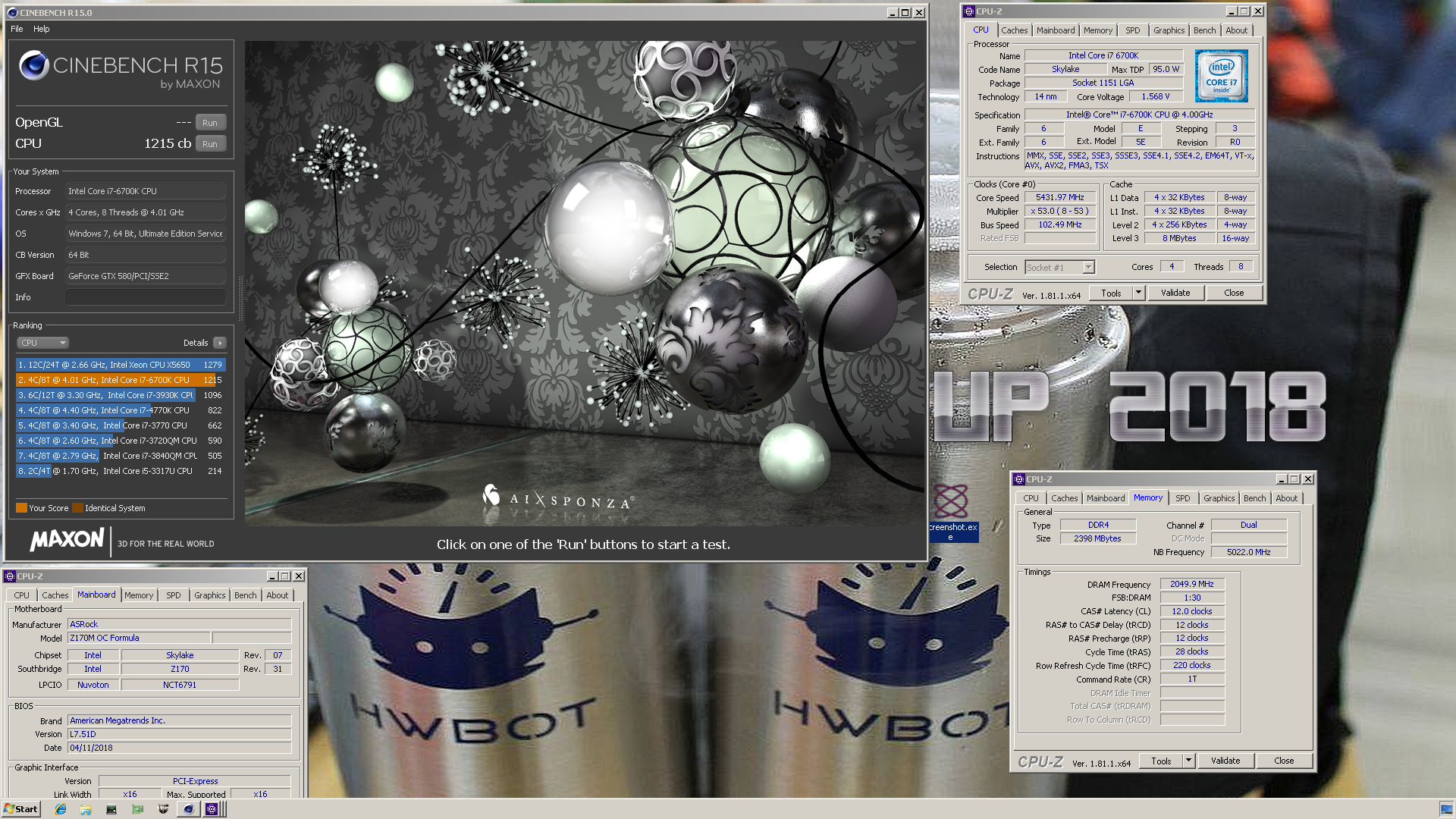The image size is (1456, 819).
Task: Open ranking Details arrow in Cinebench
Action: (220, 343)
